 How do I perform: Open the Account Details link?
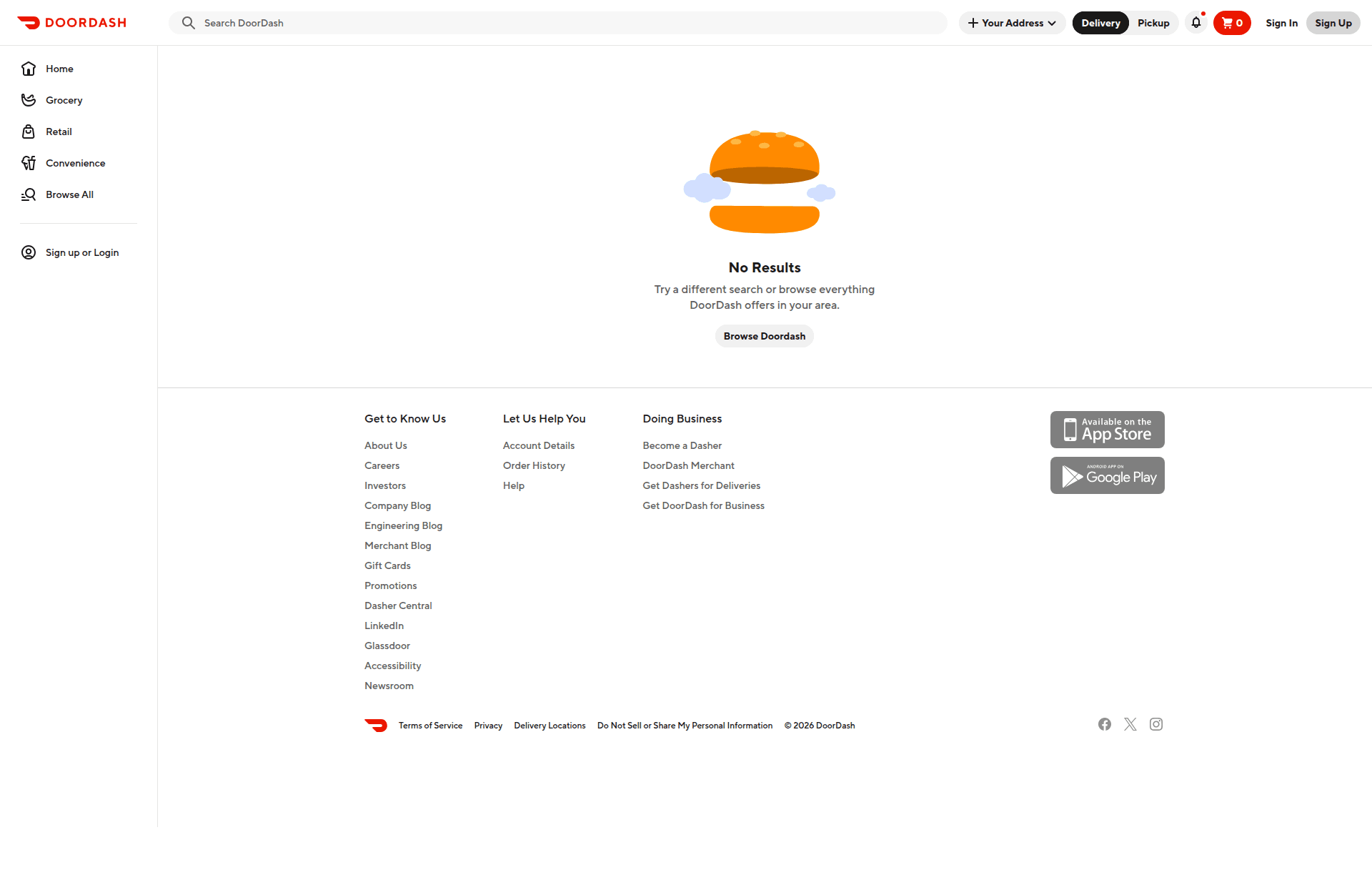click(539, 445)
